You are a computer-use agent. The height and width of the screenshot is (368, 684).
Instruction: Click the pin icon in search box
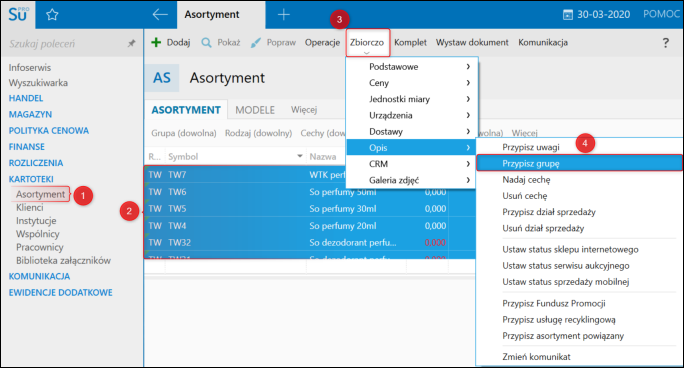tap(131, 43)
